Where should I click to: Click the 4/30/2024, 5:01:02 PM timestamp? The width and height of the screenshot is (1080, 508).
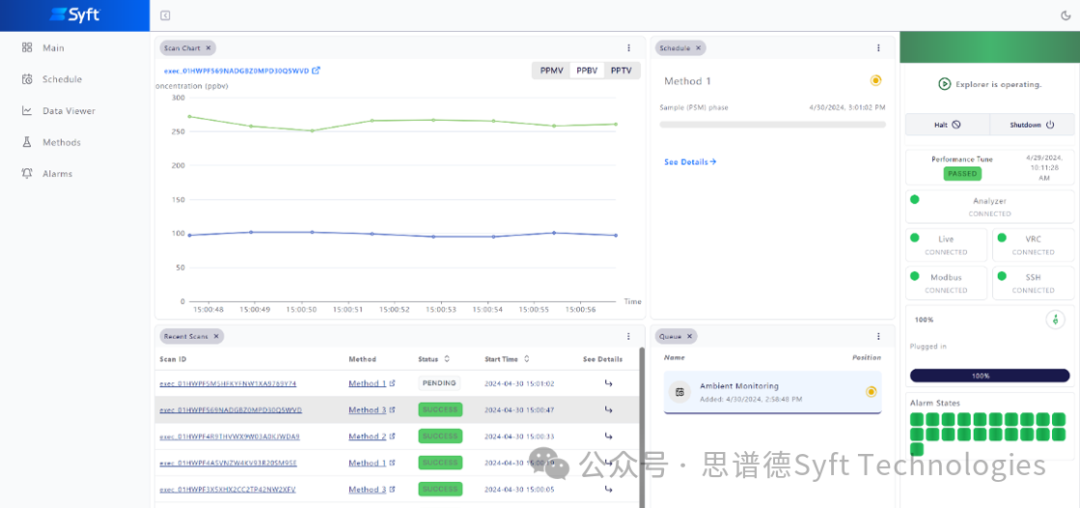coord(847,107)
